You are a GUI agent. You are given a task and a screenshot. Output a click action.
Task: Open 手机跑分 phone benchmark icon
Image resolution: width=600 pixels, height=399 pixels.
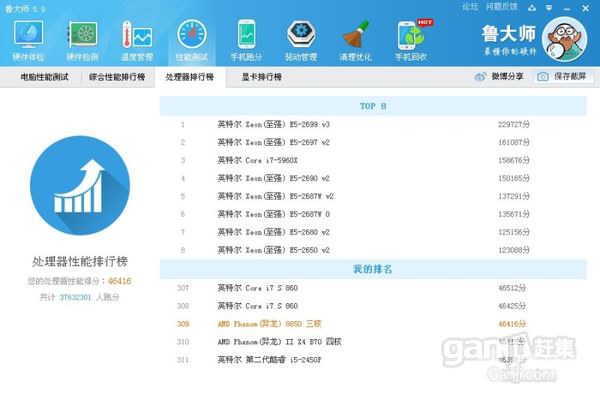point(246,40)
